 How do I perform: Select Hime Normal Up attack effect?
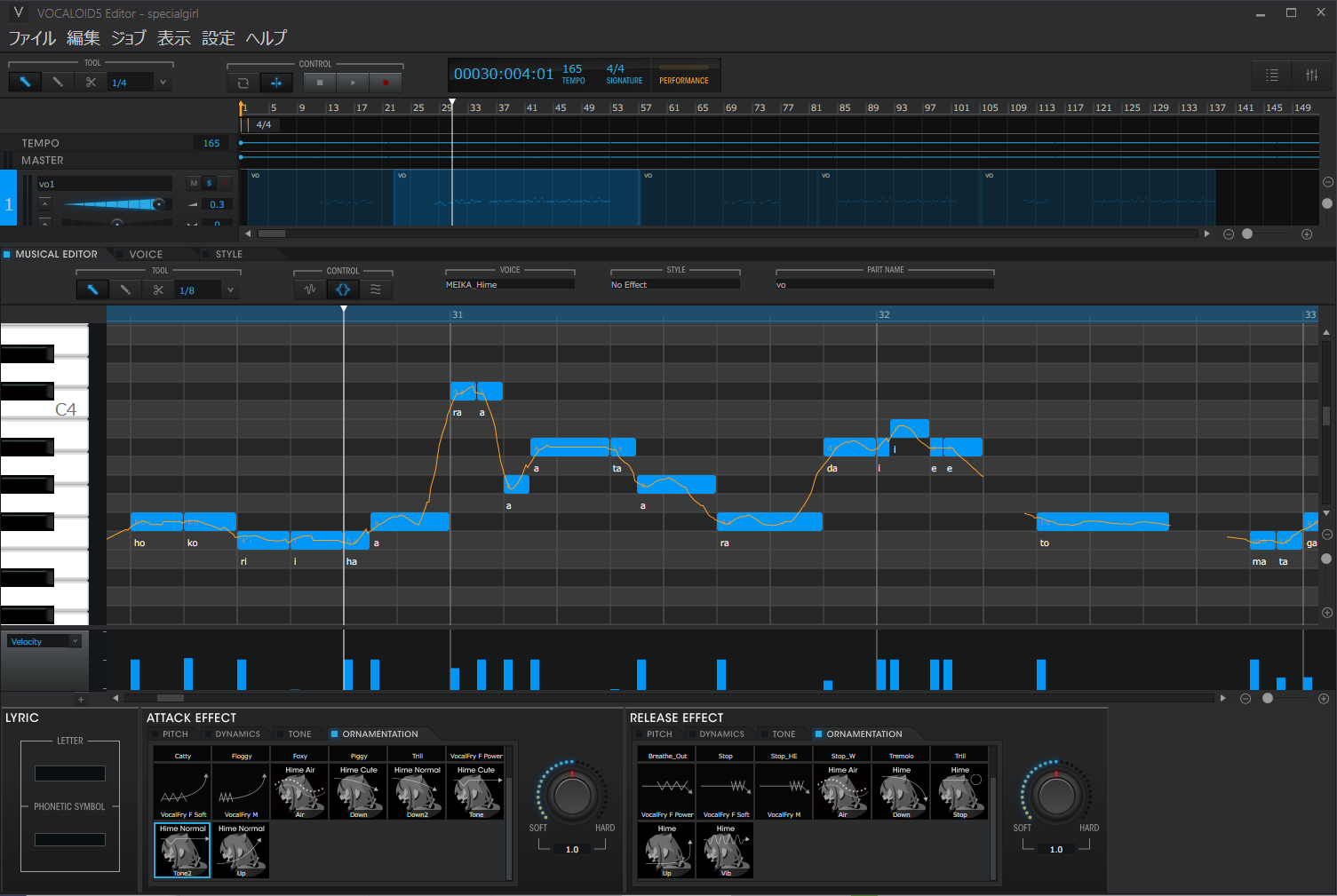tap(242, 850)
